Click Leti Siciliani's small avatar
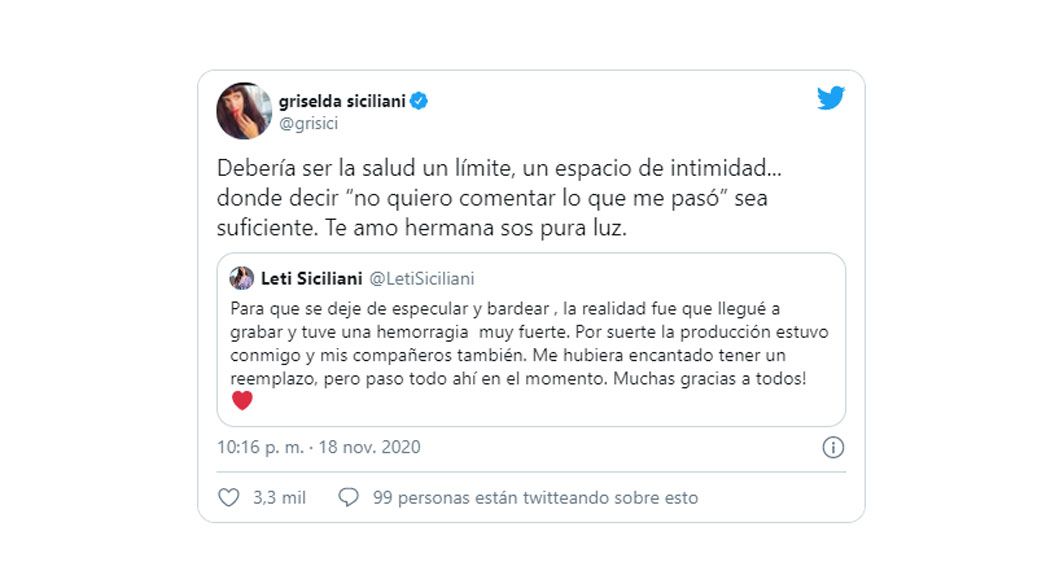This screenshot has height=576, width=1060. pyautogui.click(x=241, y=278)
